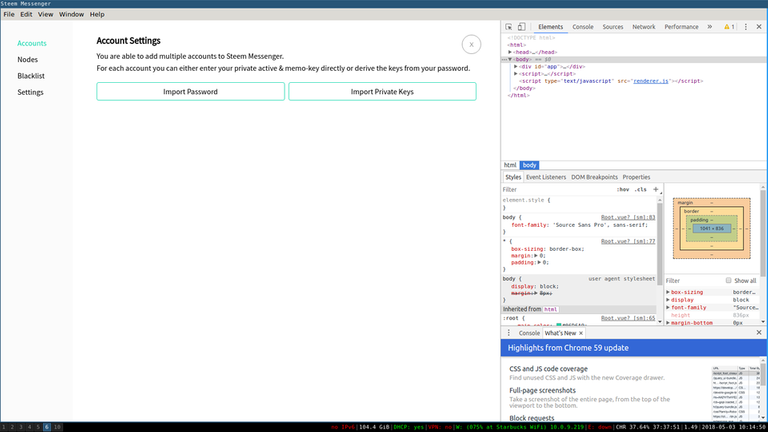Open the renderer.js source link
The height and width of the screenshot is (432, 768).
click(x=650, y=81)
